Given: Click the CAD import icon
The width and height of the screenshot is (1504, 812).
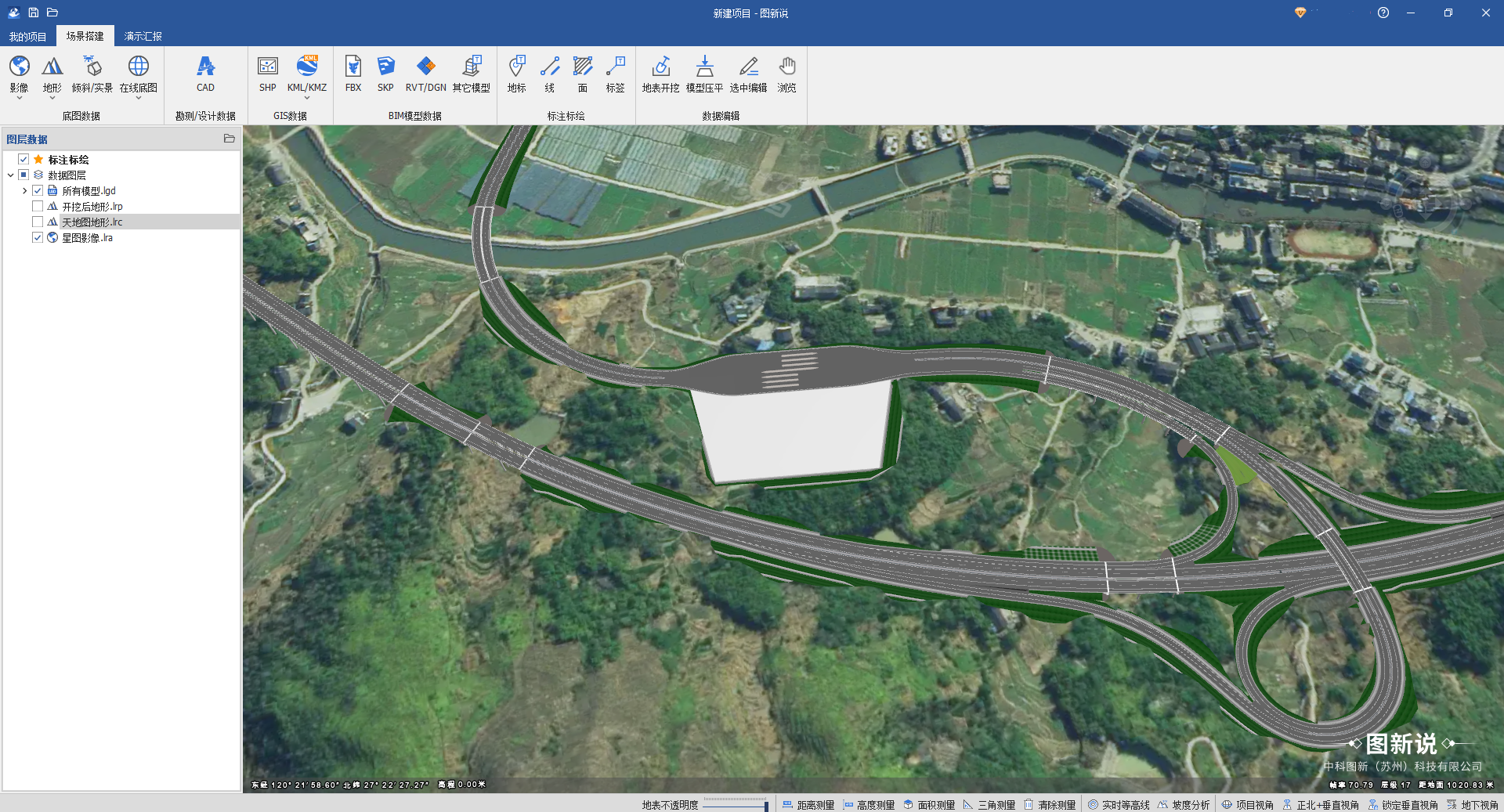Looking at the screenshot, I should [205, 74].
